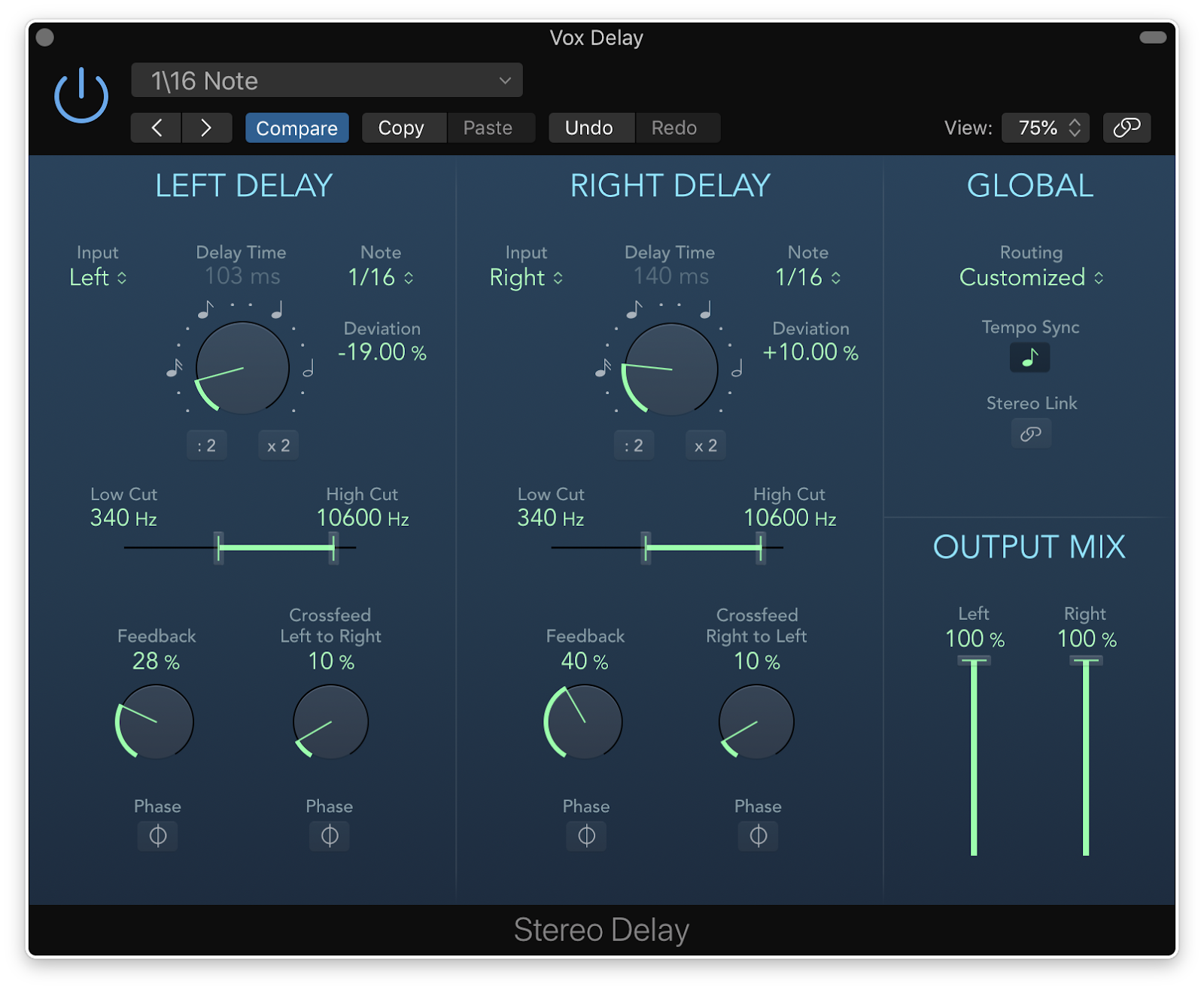
Task: Open Left Delay Input menu
Action: tap(98, 278)
